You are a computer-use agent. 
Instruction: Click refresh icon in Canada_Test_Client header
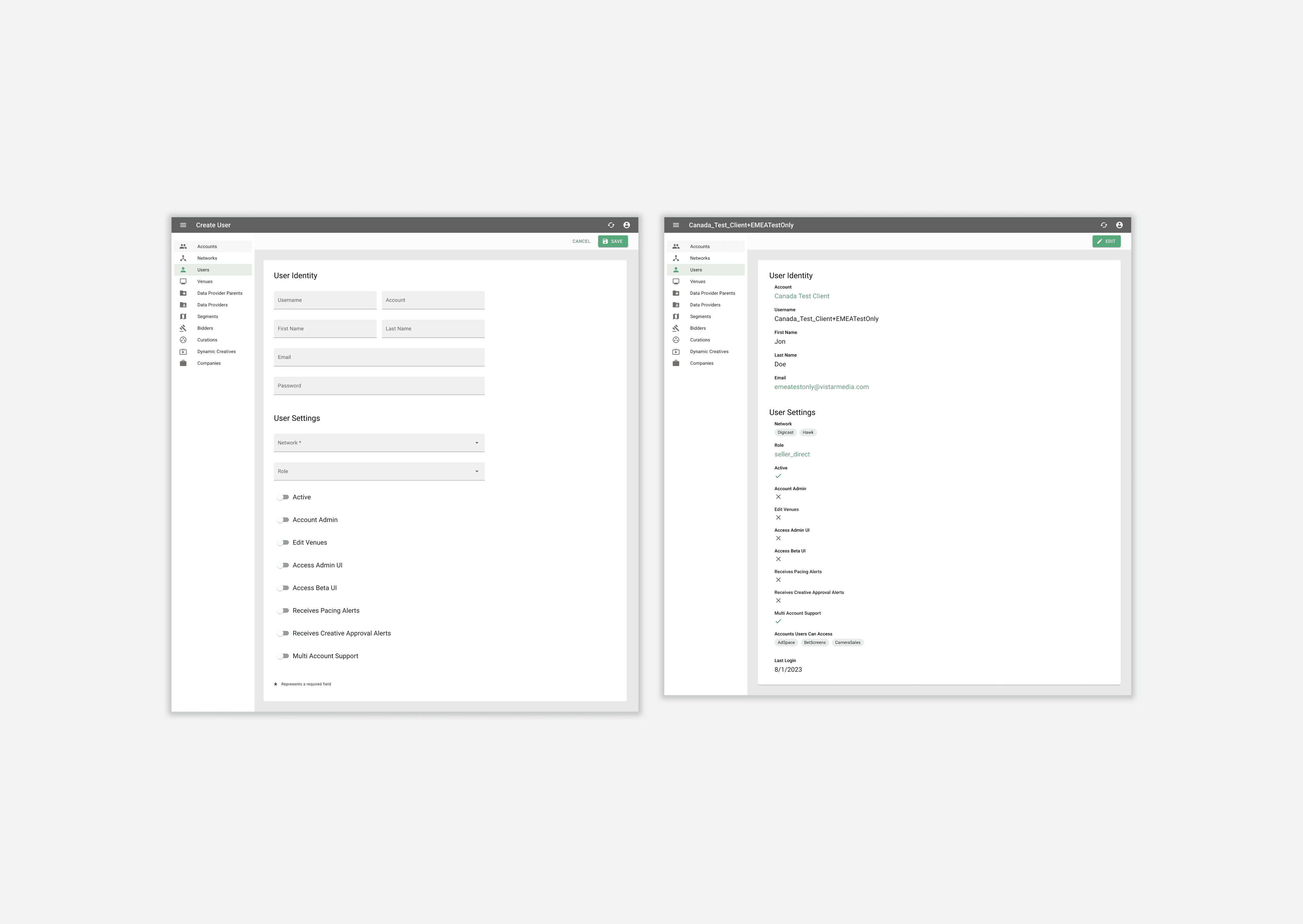click(x=1104, y=225)
